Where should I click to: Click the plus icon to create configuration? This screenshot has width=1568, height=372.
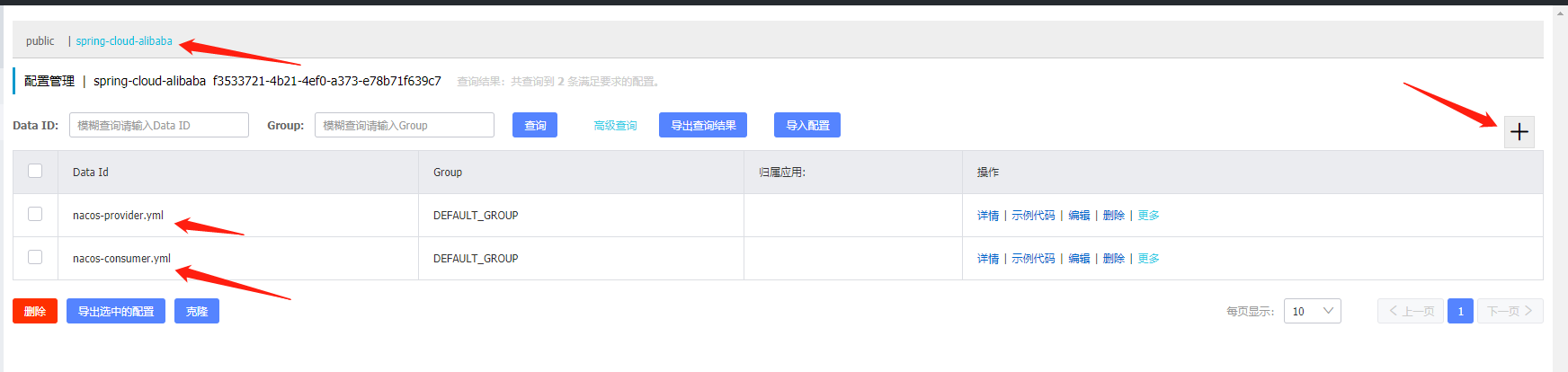pyautogui.click(x=1519, y=132)
